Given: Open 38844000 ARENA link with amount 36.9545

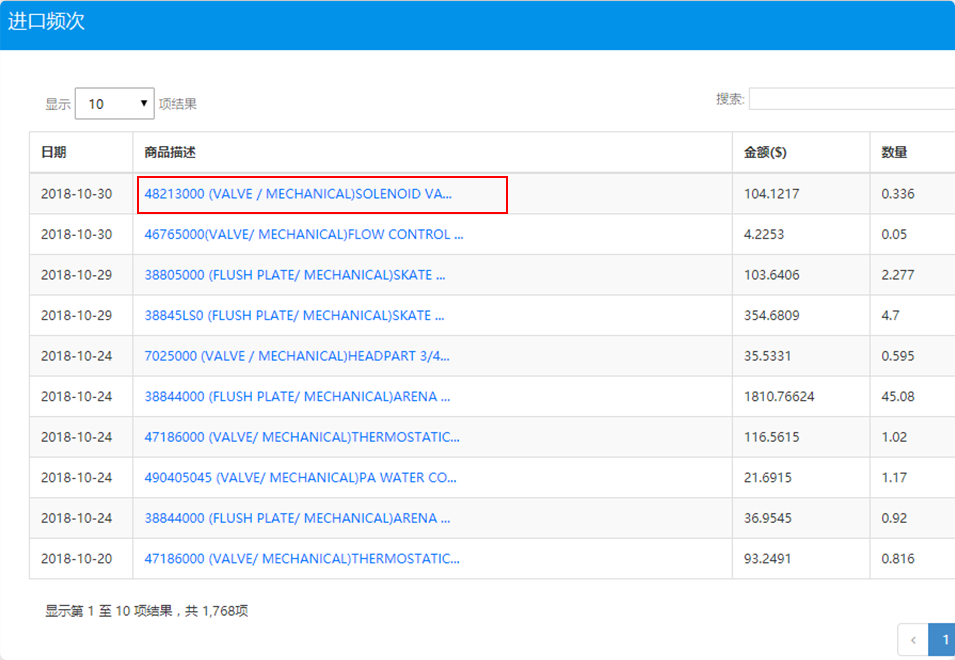Looking at the screenshot, I should point(297,518).
